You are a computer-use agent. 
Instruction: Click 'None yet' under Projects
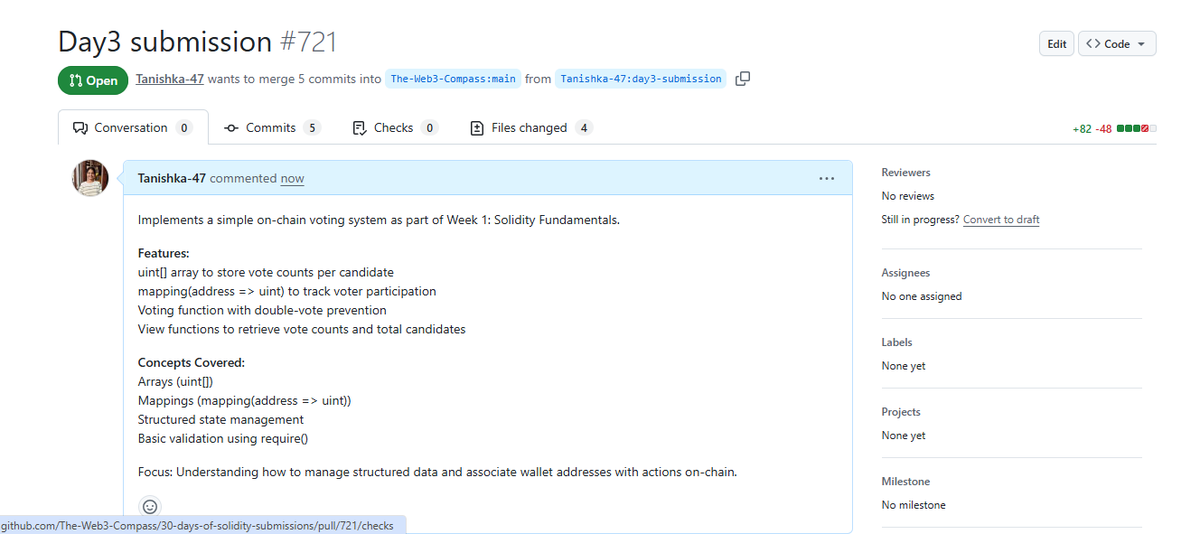click(x=904, y=436)
